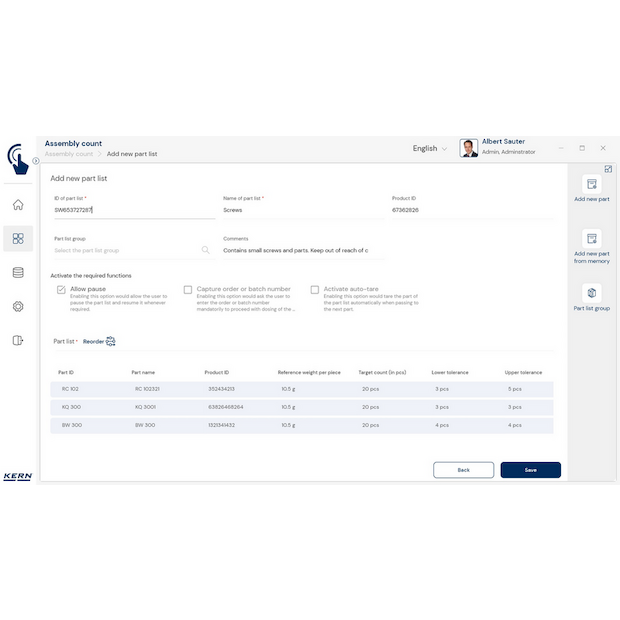The height and width of the screenshot is (620, 620).
Task: Enable Activate auto-tare checkbox
Action: click(x=315, y=290)
